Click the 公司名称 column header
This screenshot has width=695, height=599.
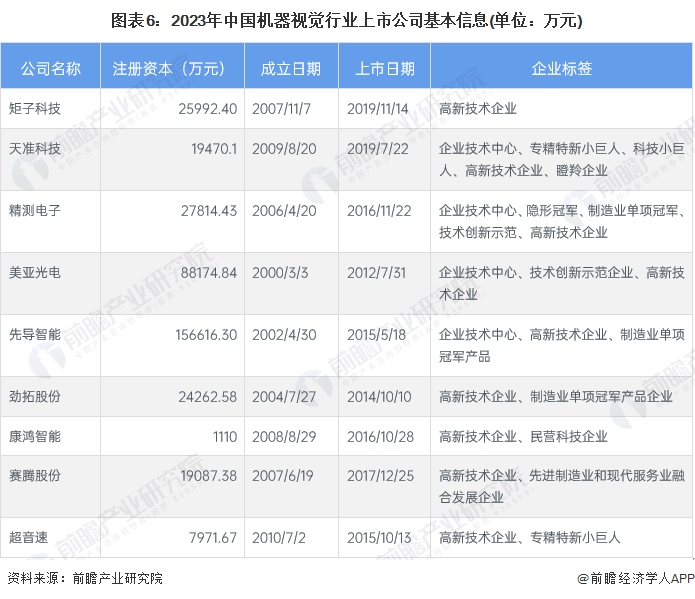tap(51, 68)
